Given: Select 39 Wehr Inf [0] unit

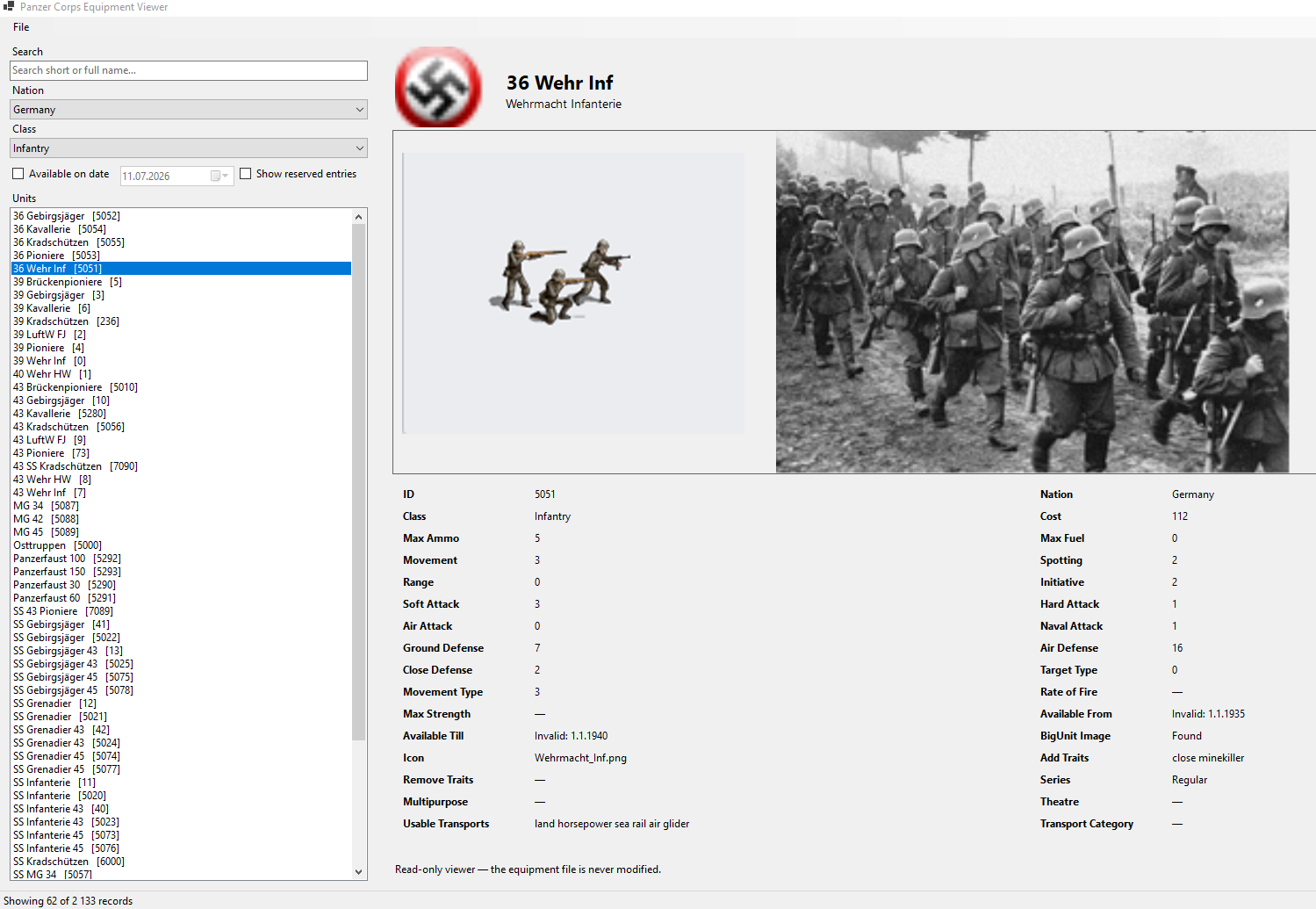Looking at the screenshot, I should [181, 361].
